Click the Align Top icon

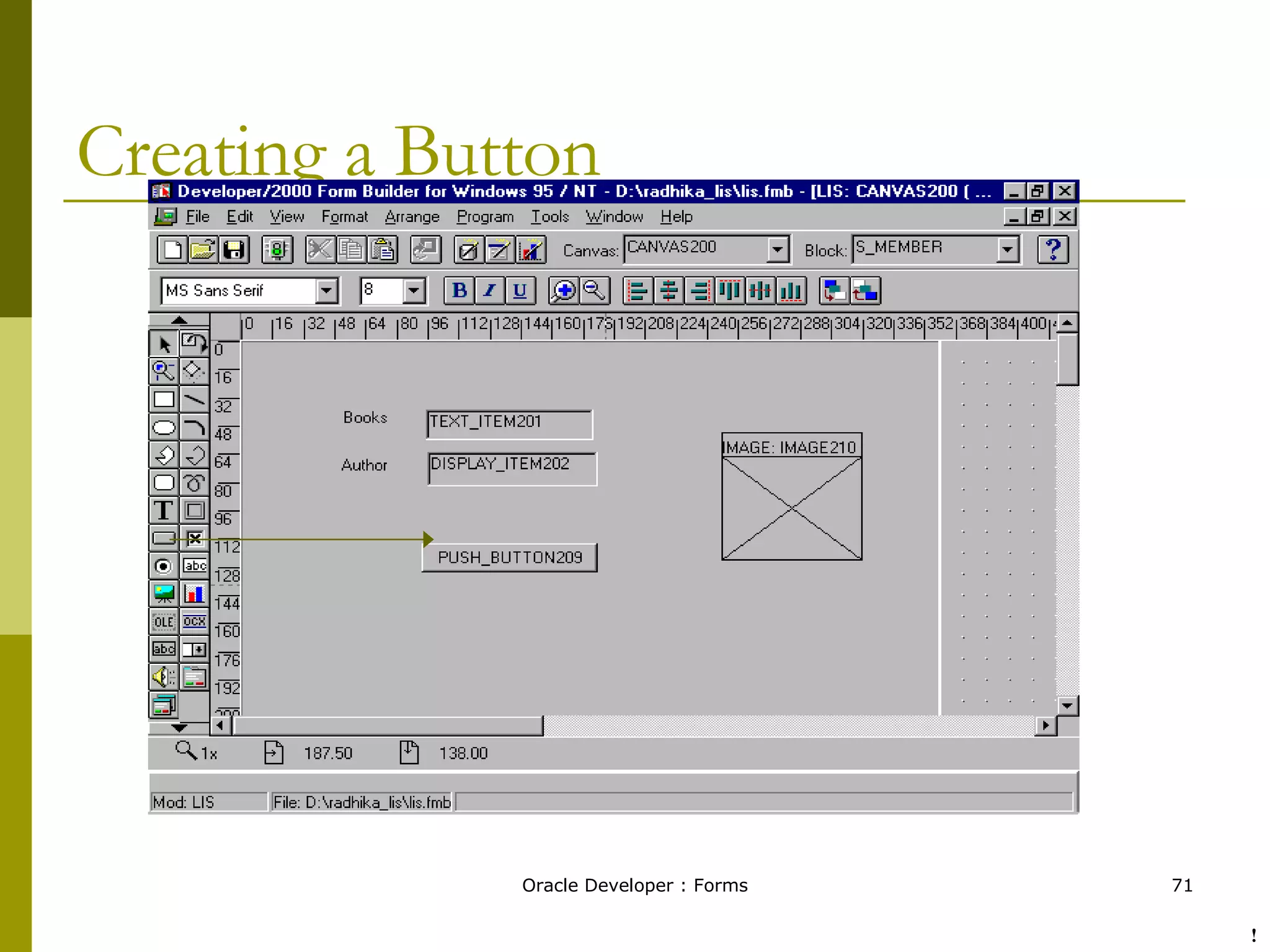(x=730, y=291)
